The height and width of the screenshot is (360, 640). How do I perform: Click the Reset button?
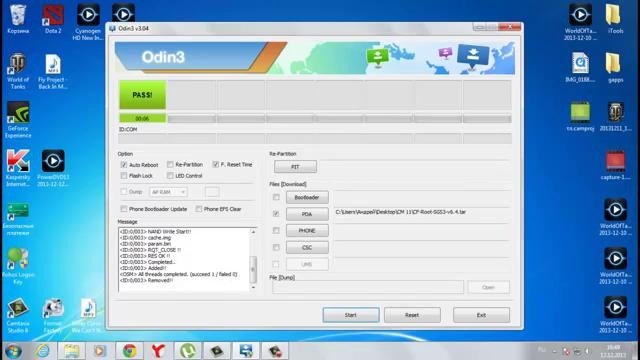(412, 315)
